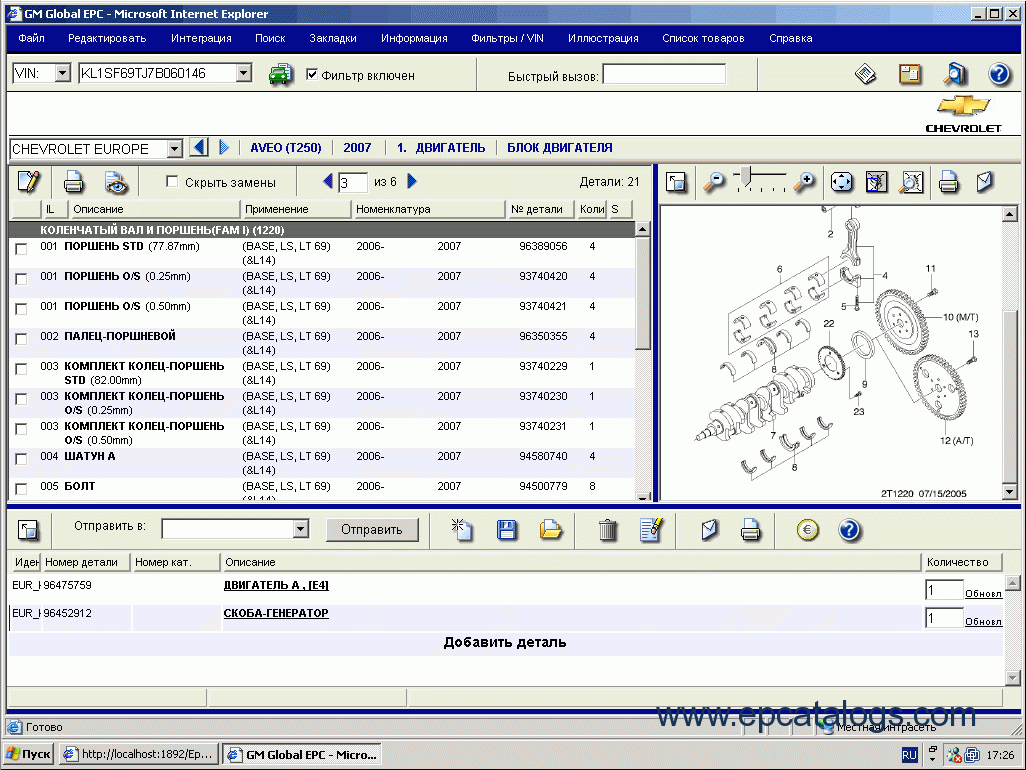The height and width of the screenshot is (770, 1026).
Task: Click the green car VIN search icon
Action: (280, 75)
